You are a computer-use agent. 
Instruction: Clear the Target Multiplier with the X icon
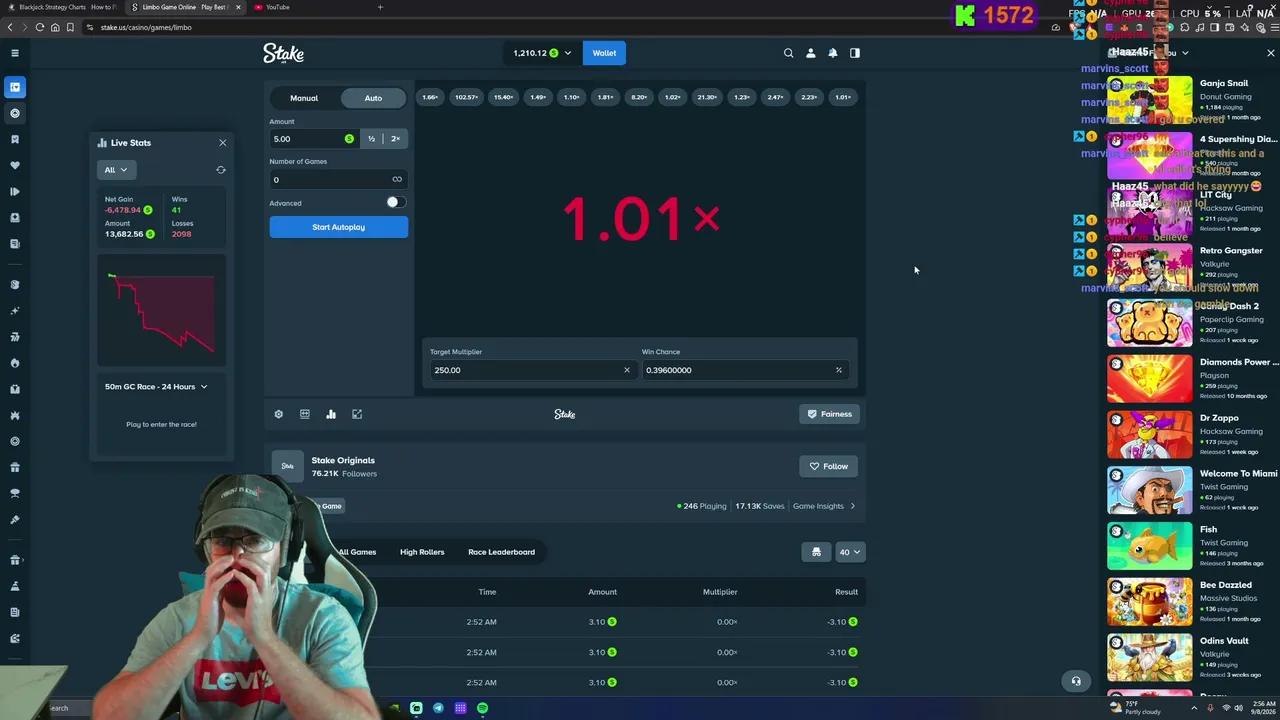point(627,370)
